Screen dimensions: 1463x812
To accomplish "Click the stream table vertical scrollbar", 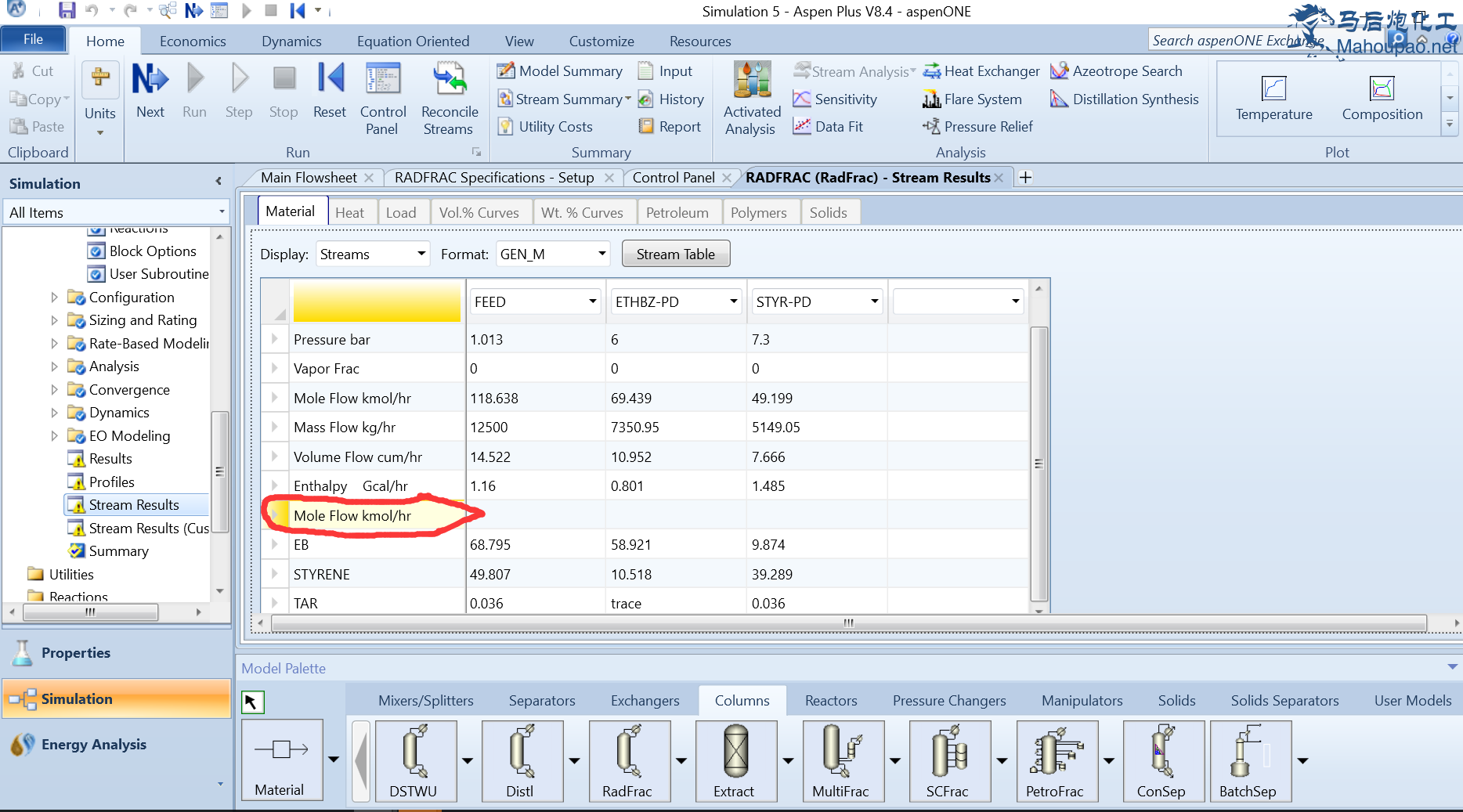I will tap(1039, 464).
